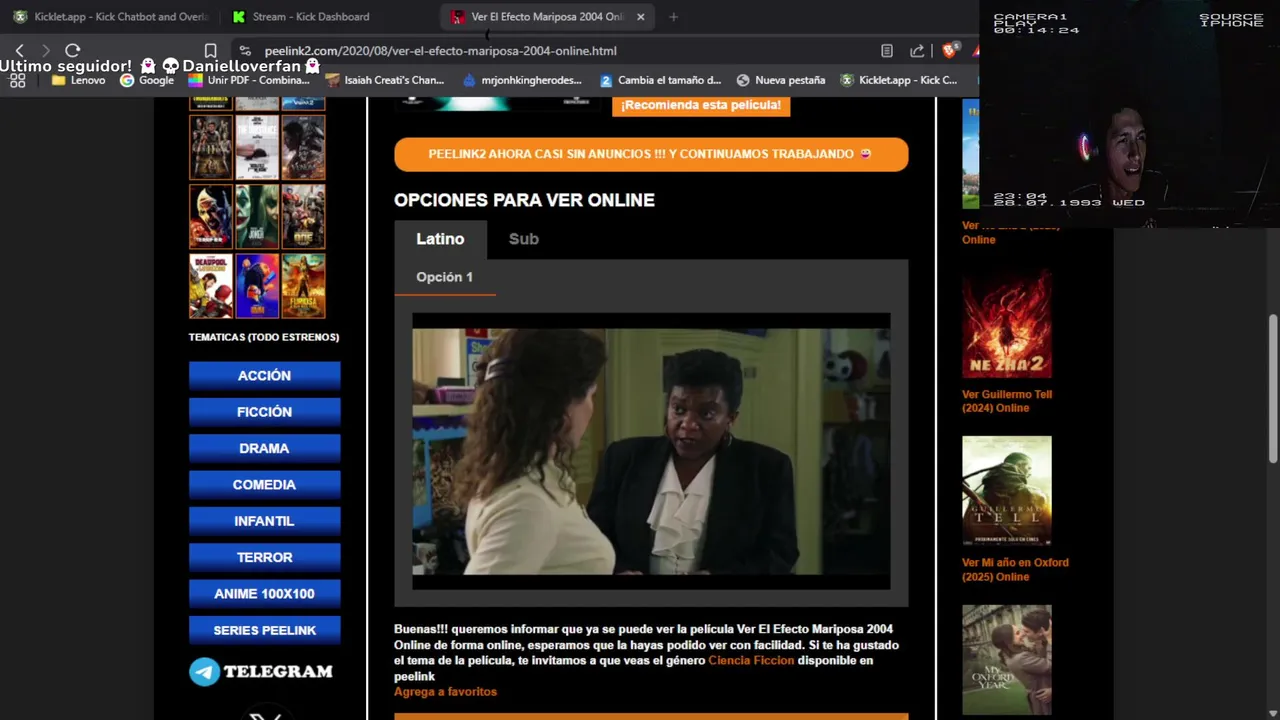Viewport: 1280px width, 720px height.
Task: Open the Google bookmark
Action: click(147, 80)
